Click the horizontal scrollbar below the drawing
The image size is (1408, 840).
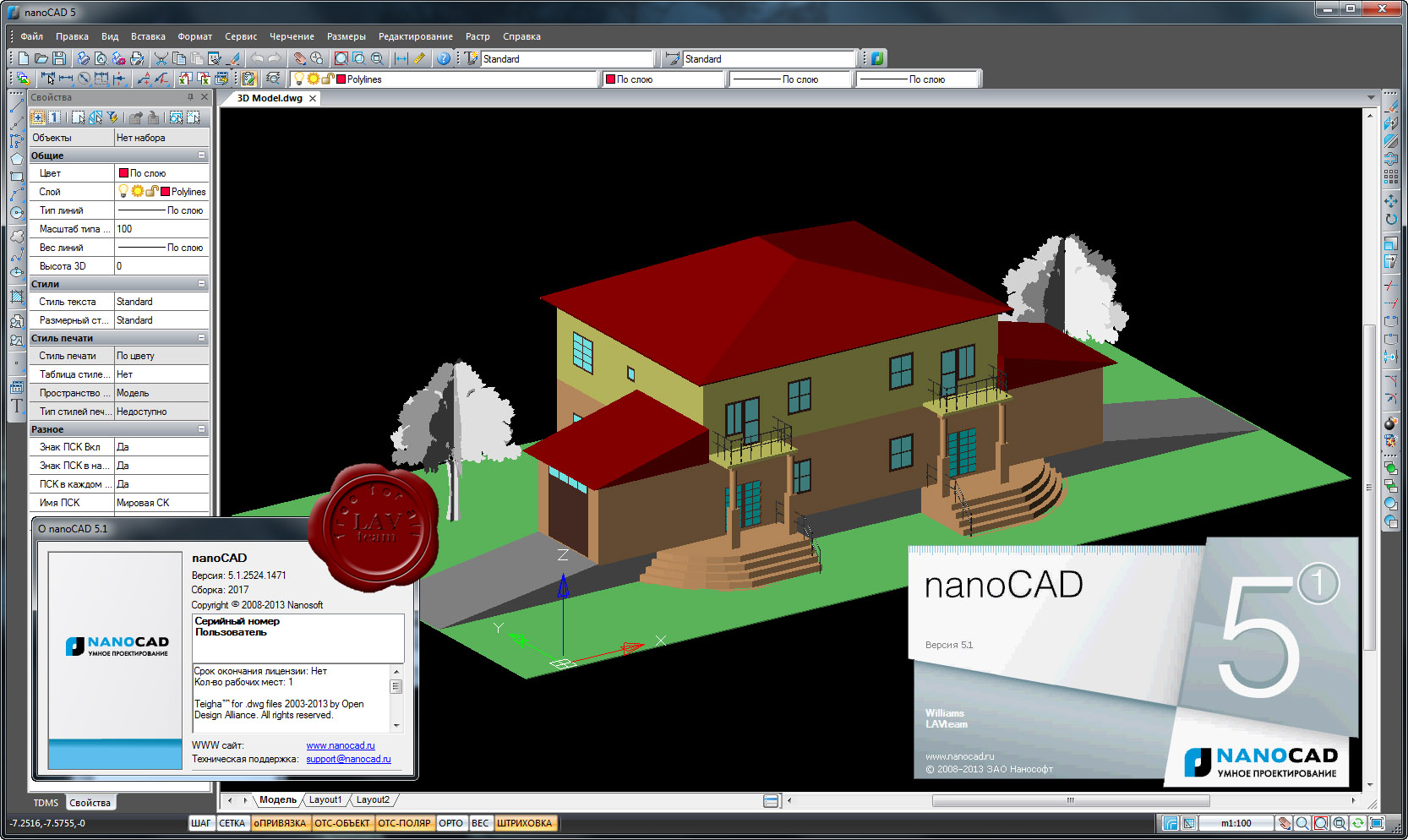pos(1070,800)
